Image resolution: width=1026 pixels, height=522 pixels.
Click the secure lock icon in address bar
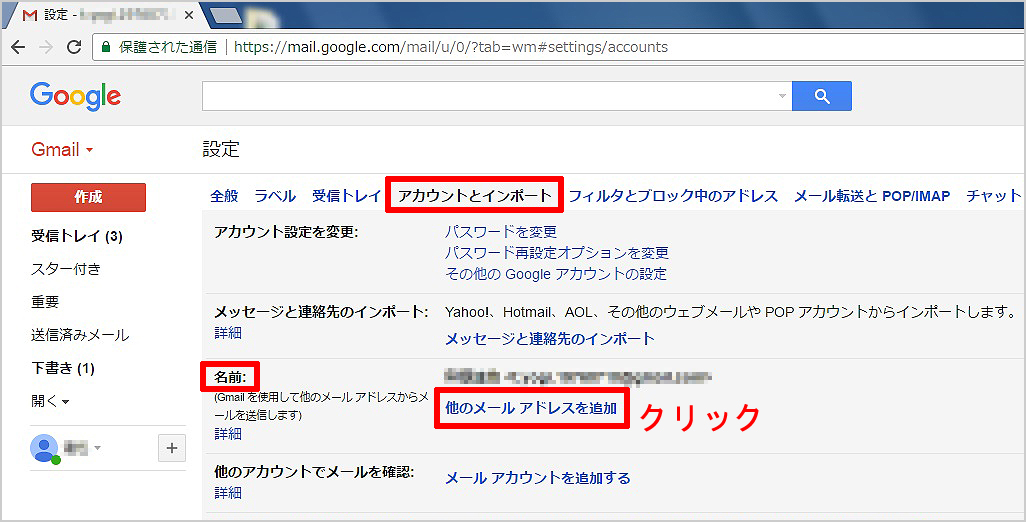[106, 47]
